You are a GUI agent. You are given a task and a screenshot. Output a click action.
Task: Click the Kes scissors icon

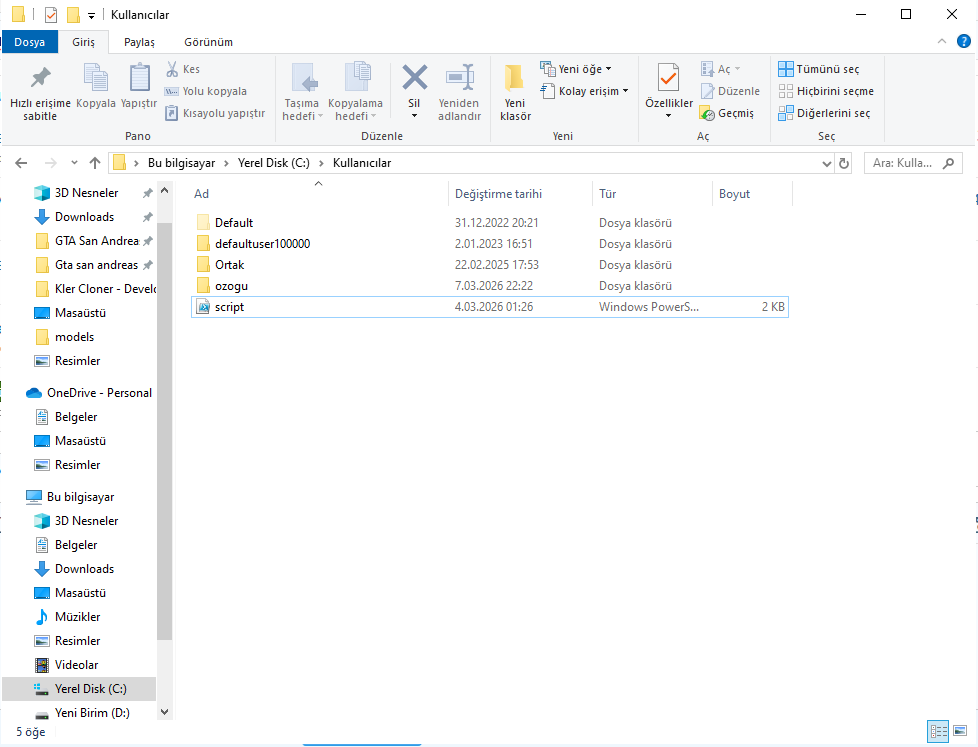(x=172, y=69)
